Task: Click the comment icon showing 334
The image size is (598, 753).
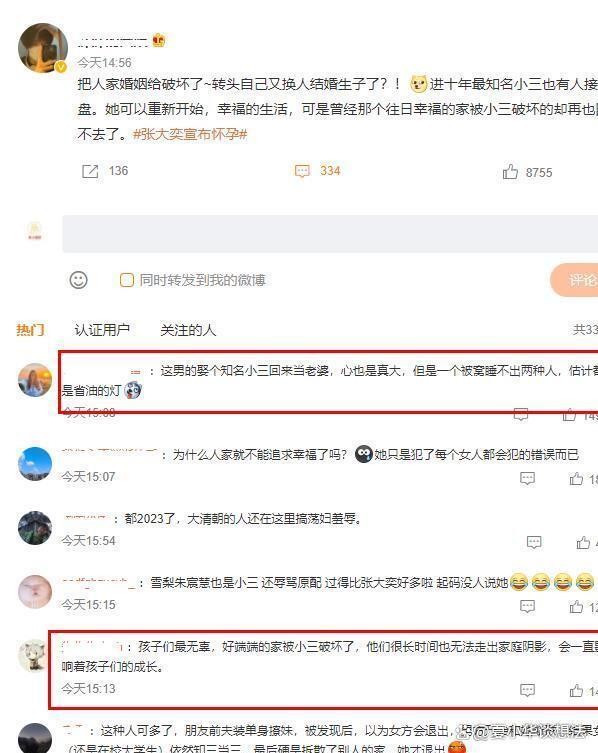Action: pyautogui.click(x=302, y=171)
